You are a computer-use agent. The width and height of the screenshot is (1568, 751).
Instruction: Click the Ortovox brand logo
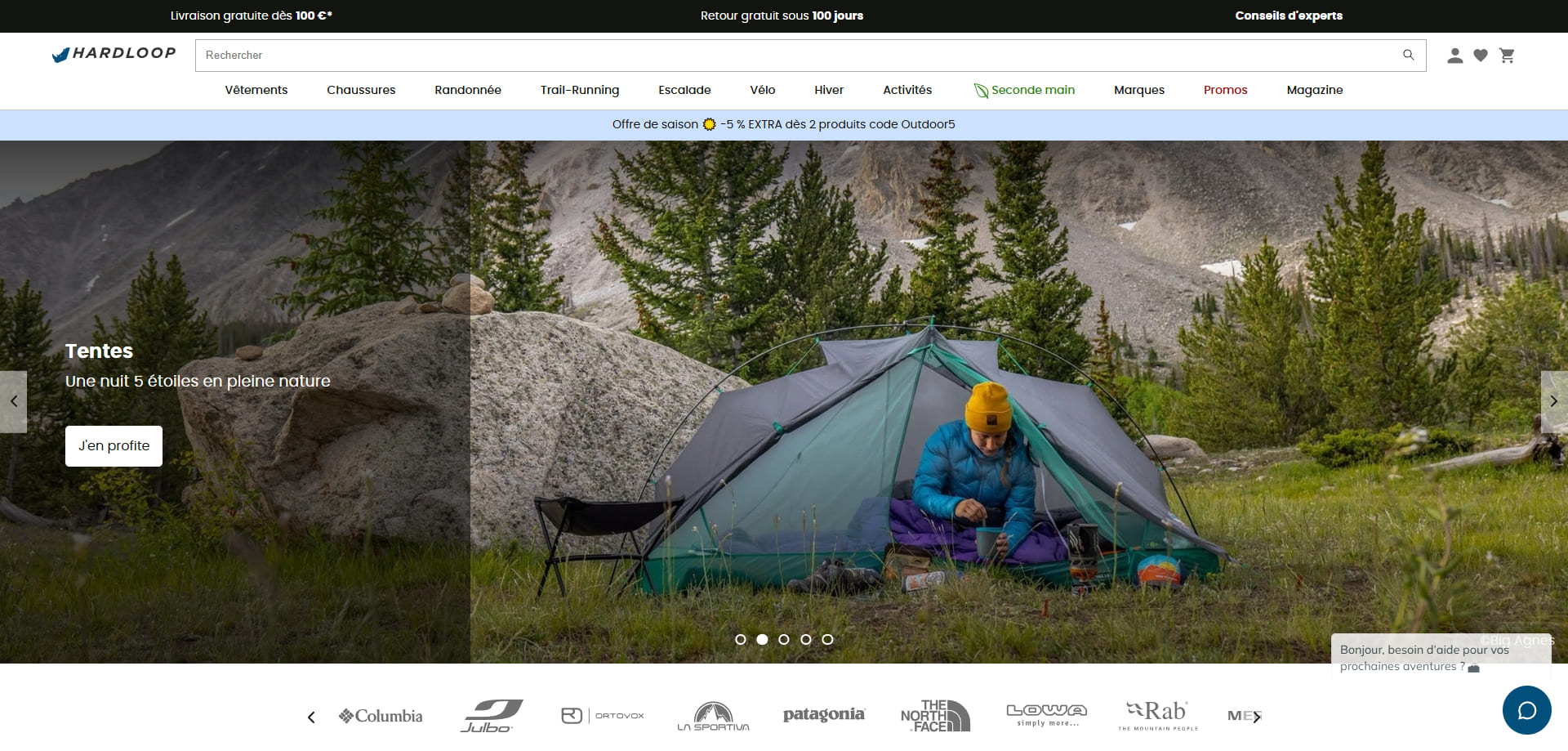tap(603, 716)
